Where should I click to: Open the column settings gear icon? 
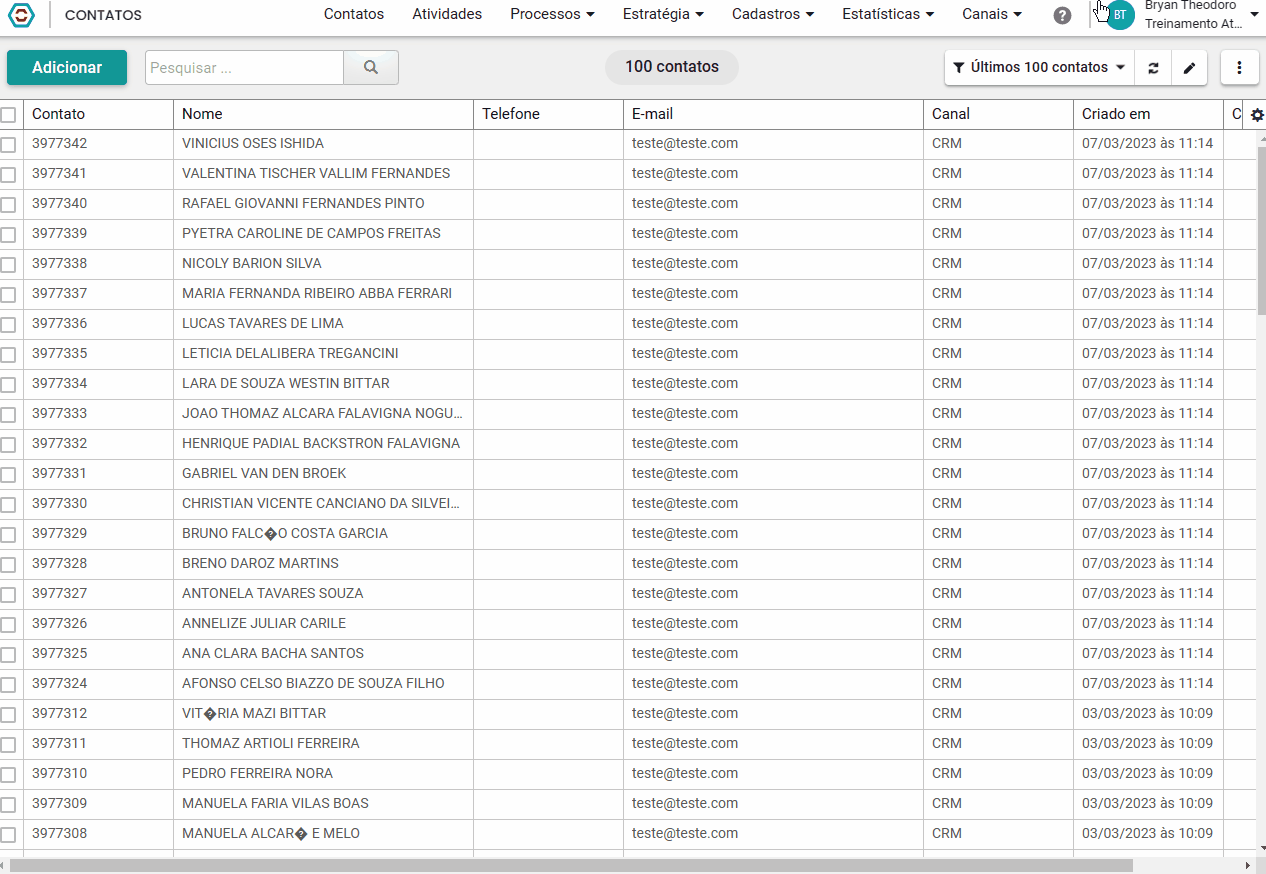click(x=1257, y=115)
